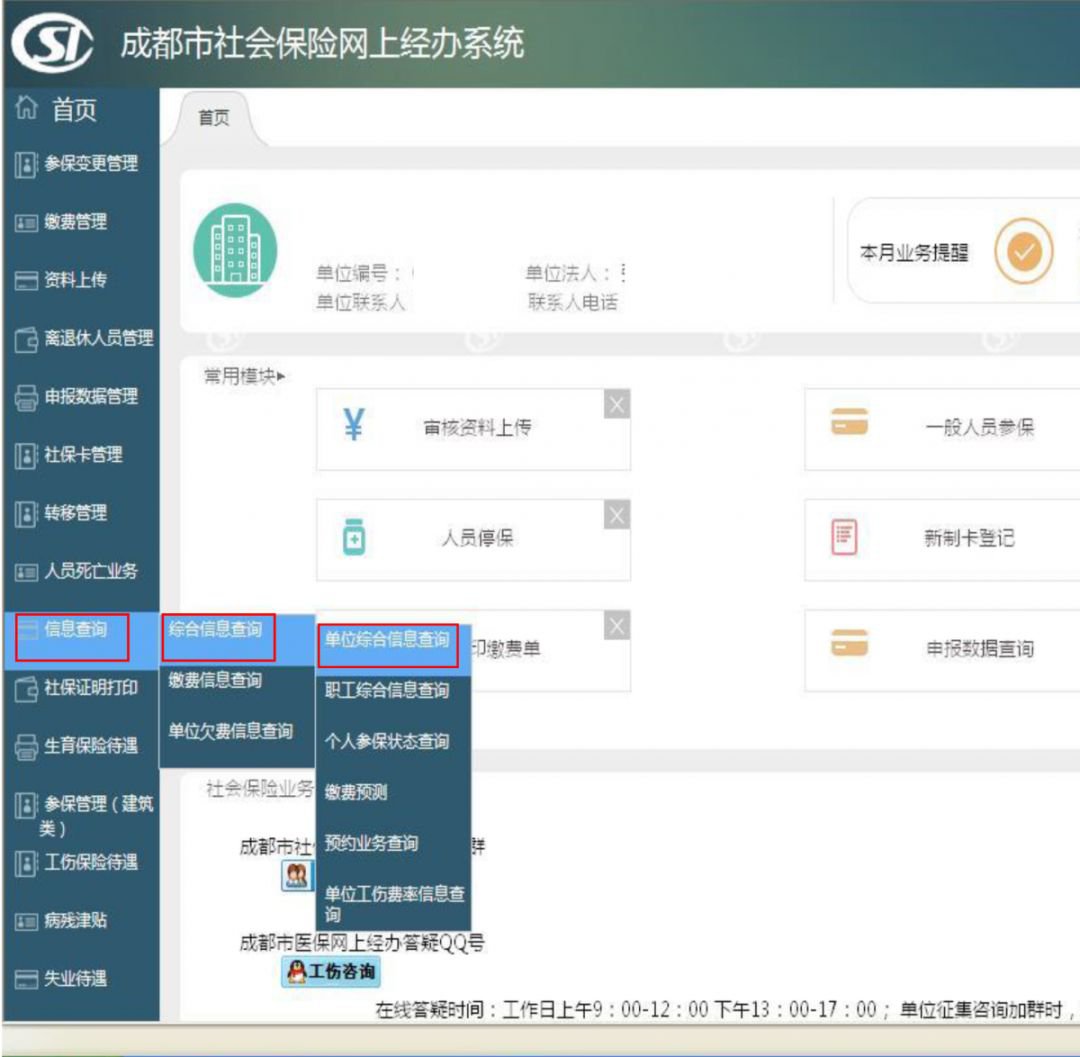The height and width of the screenshot is (1057, 1080).
Task: Click the yen icon for 审核资料上传
Action: click(353, 427)
